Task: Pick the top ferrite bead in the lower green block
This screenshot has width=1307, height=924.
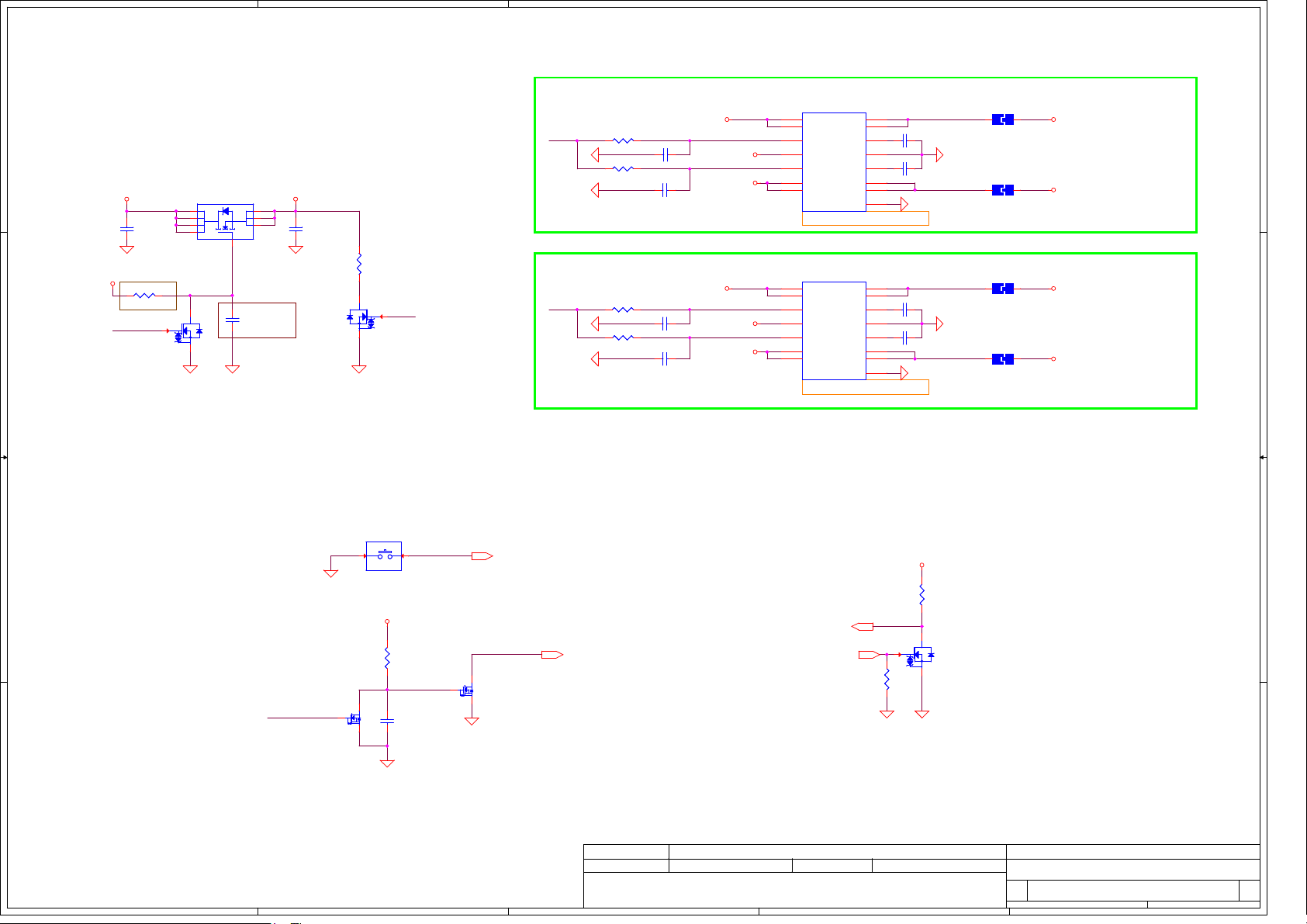Action: [x=1003, y=289]
